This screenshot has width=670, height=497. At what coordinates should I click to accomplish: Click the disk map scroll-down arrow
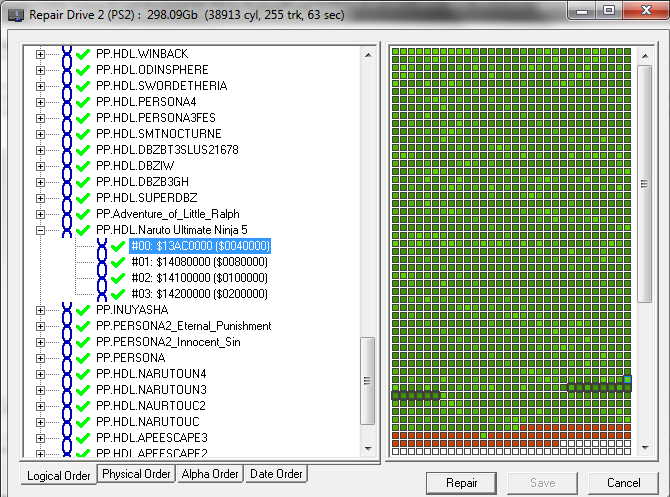pos(645,448)
